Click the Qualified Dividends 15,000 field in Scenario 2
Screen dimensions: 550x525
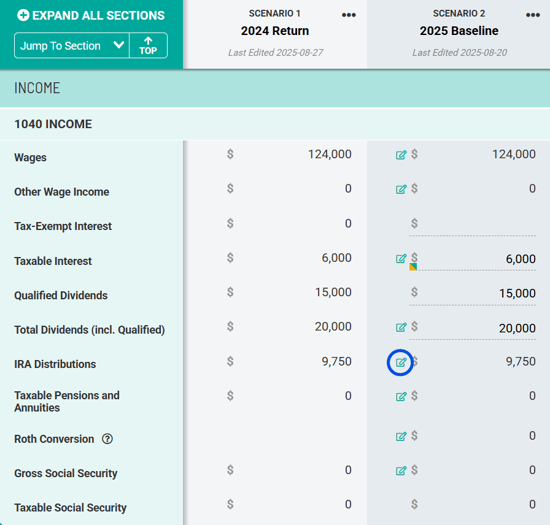coord(472,294)
